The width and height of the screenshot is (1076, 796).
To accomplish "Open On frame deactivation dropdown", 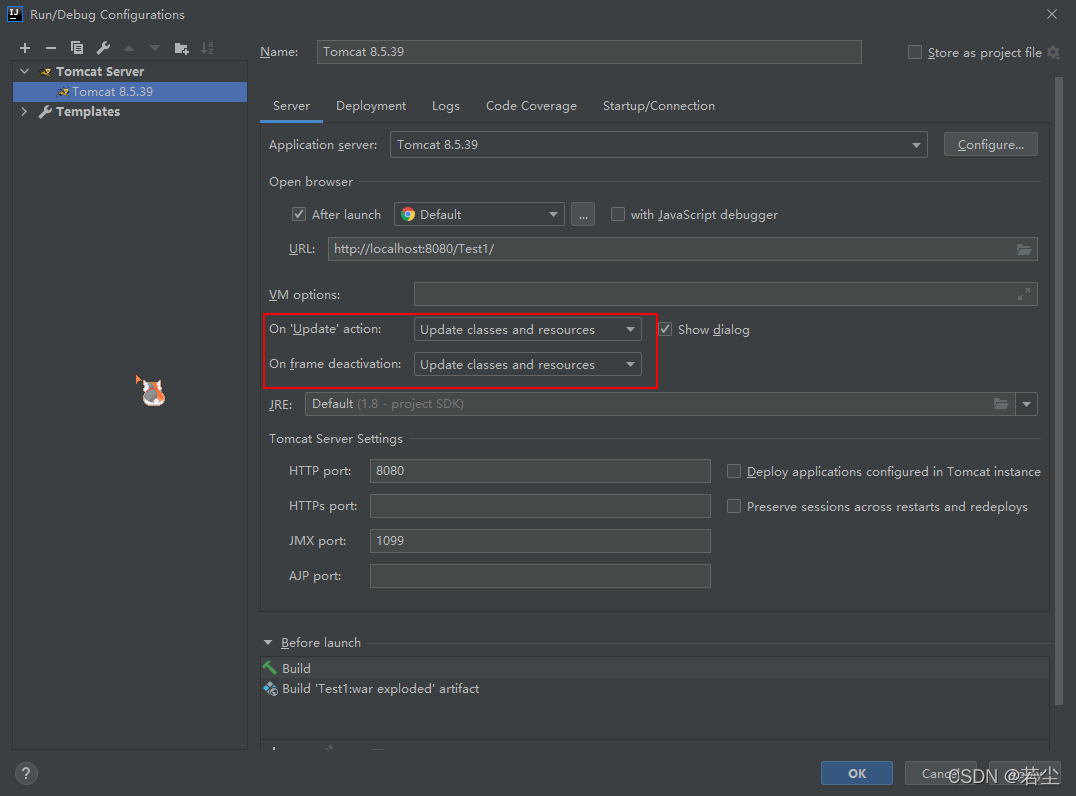I will (x=528, y=364).
